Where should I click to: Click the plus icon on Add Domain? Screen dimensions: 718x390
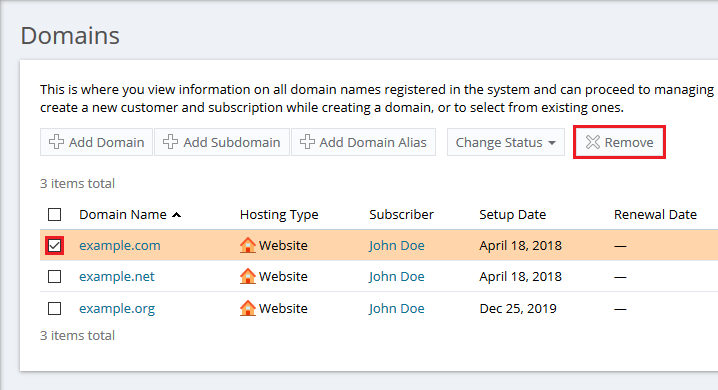56,142
